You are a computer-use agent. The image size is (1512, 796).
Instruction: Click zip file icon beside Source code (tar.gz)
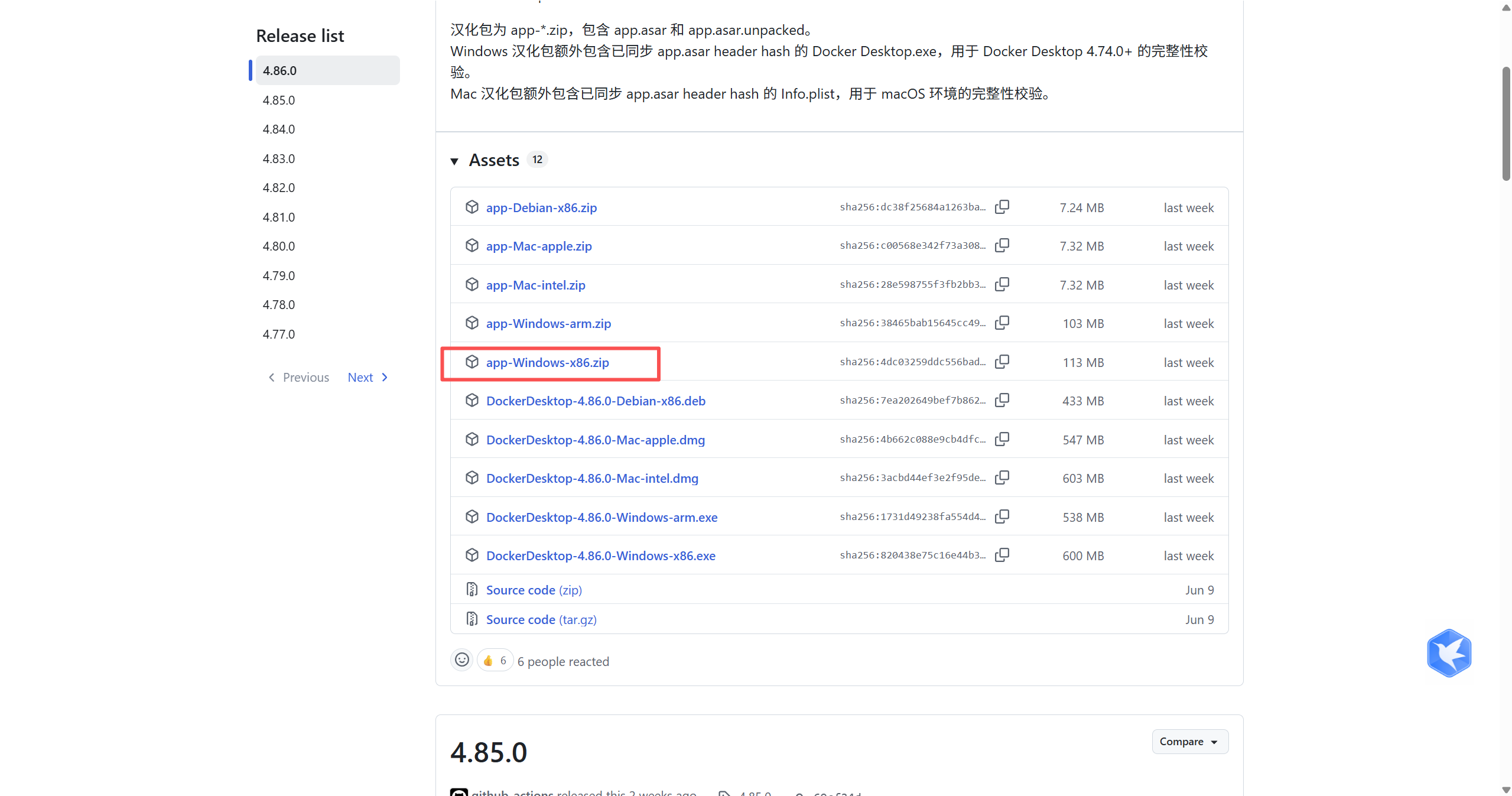coord(472,619)
